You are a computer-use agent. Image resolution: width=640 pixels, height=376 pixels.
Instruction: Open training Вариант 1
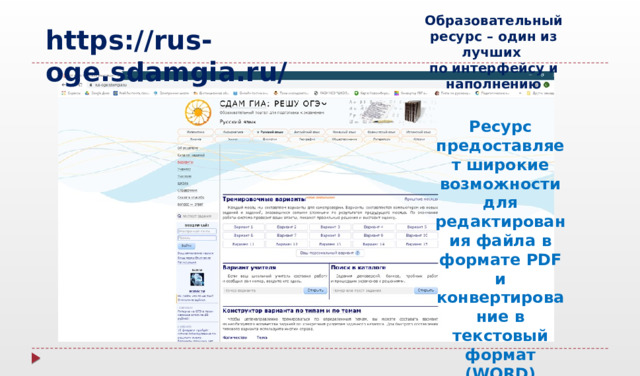243,227
